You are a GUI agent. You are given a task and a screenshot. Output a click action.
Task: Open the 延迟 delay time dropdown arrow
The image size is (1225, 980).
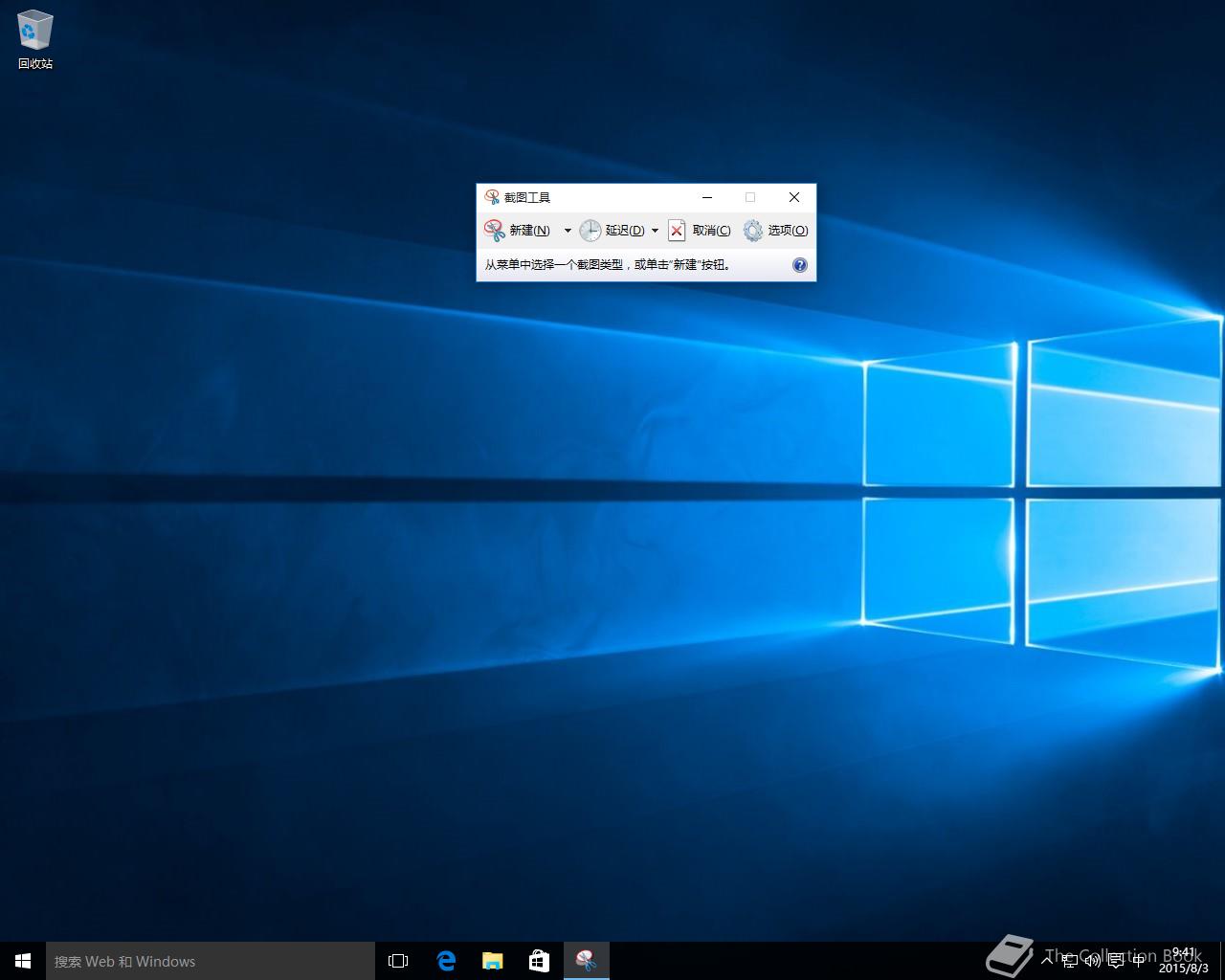pyautogui.click(x=655, y=231)
